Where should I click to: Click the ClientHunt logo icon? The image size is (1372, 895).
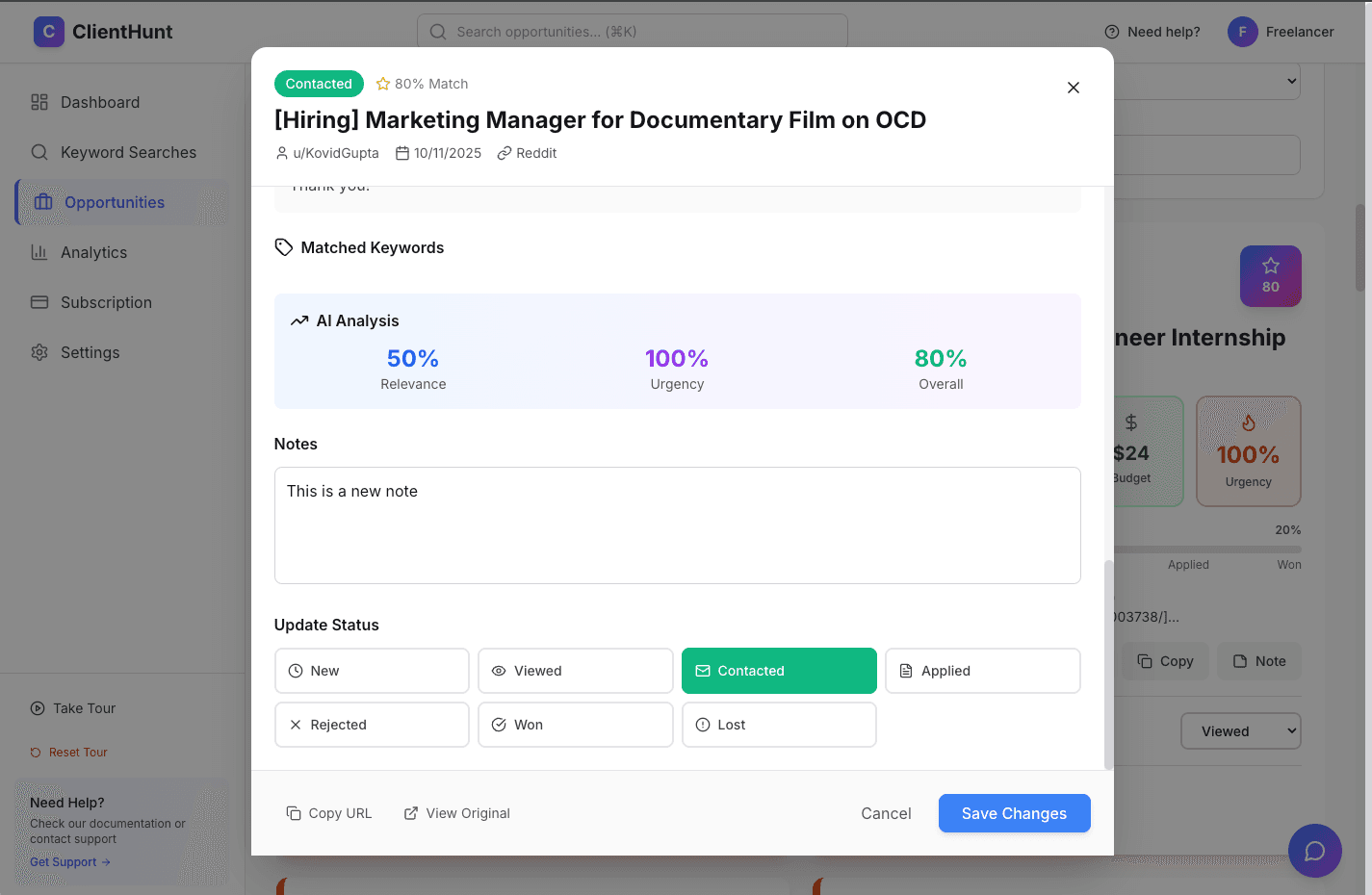coord(49,32)
